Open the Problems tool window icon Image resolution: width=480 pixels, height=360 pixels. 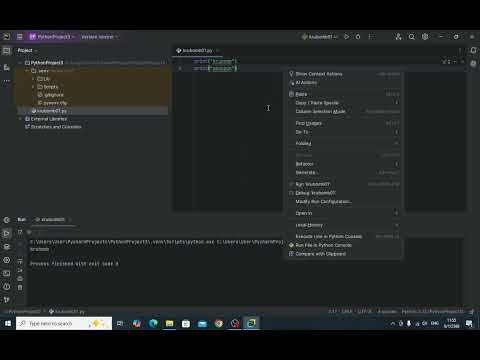click(7, 287)
